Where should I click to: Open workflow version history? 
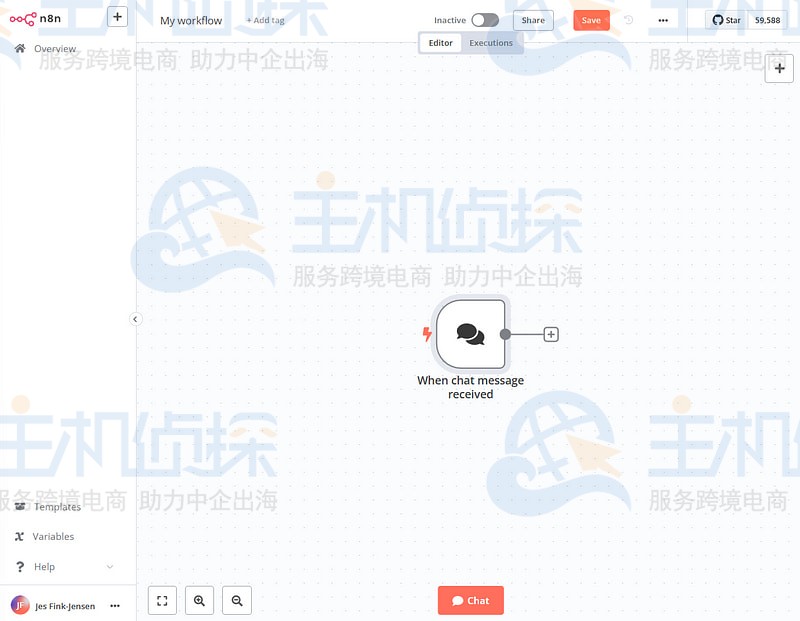(x=626, y=20)
